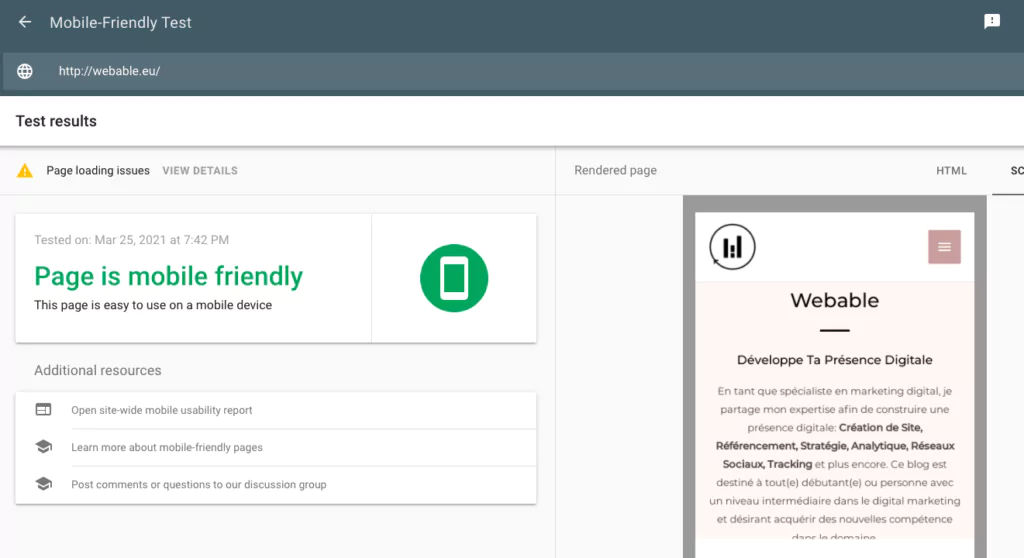Open the hamburger menu in rendered page
Screen dimensions: 1024x558
[944, 247]
